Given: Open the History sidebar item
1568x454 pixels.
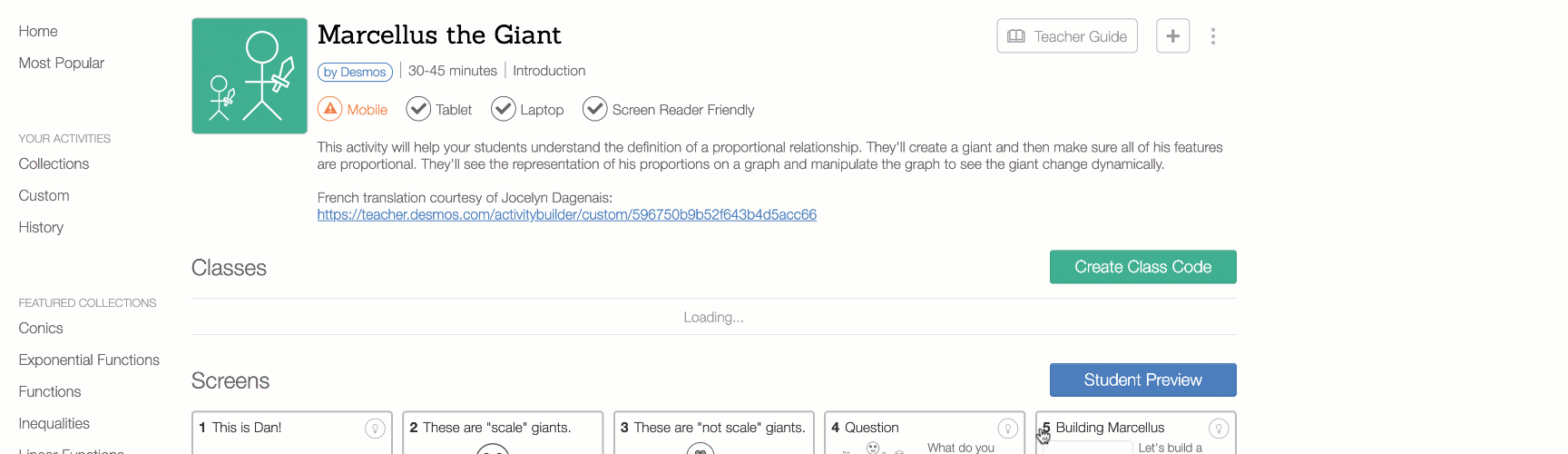Looking at the screenshot, I should (x=41, y=227).
